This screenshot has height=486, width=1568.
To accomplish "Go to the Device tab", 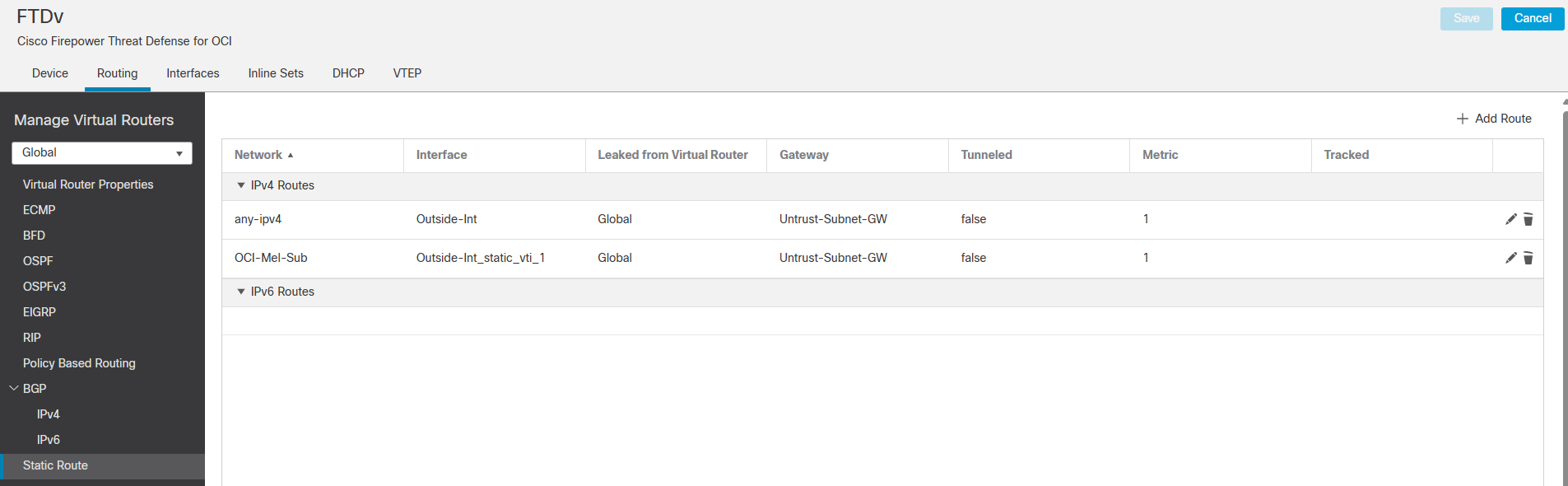I will [50, 73].
